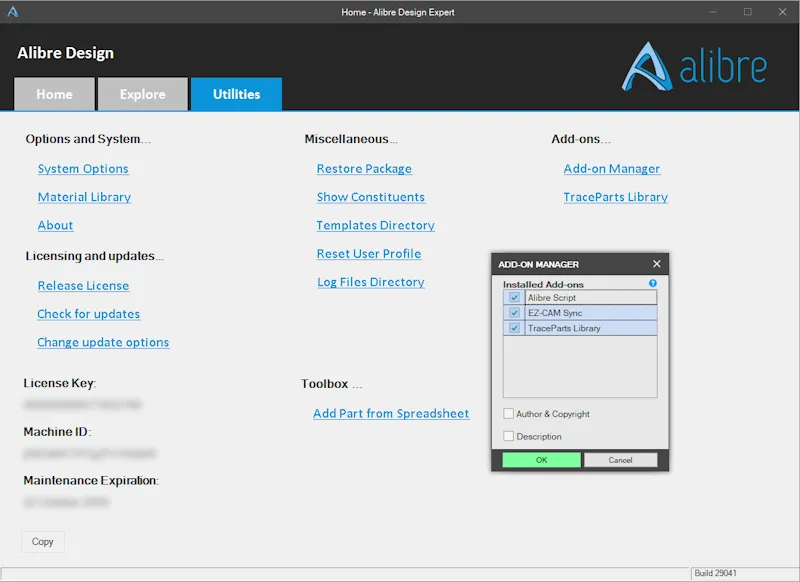Click the Add-on Manager help question icon

coord(653,283)
